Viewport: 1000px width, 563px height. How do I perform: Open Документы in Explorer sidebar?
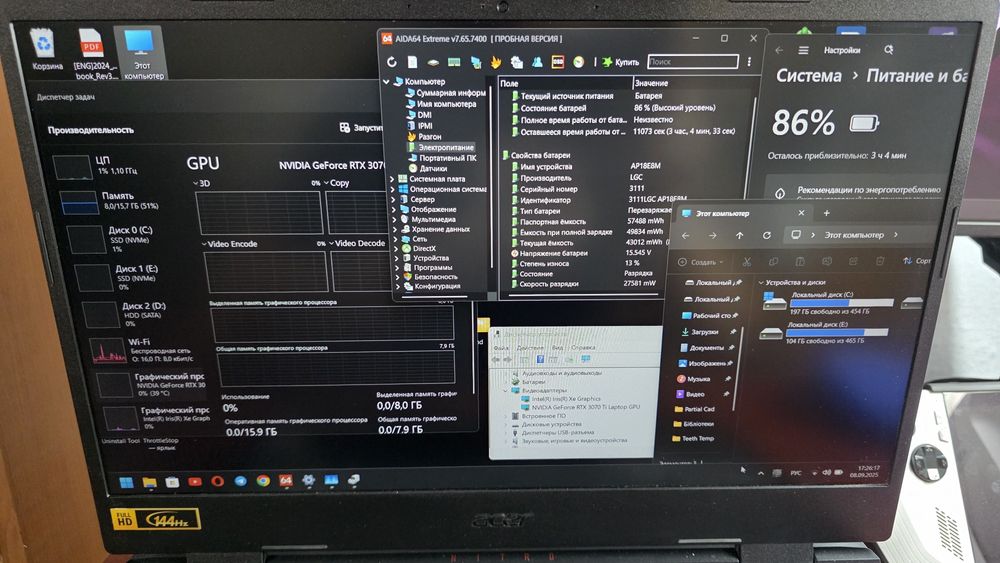tap(706, 347)
